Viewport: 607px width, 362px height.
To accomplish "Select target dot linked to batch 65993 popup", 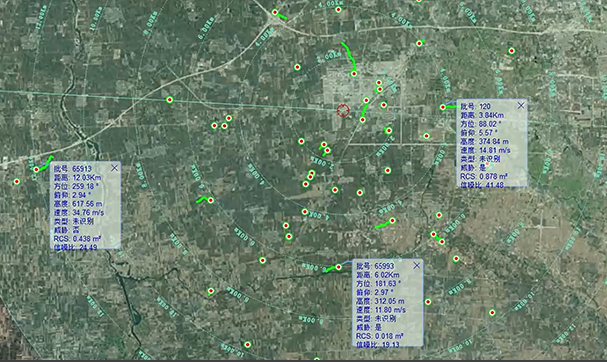I will tap(339, 267).
